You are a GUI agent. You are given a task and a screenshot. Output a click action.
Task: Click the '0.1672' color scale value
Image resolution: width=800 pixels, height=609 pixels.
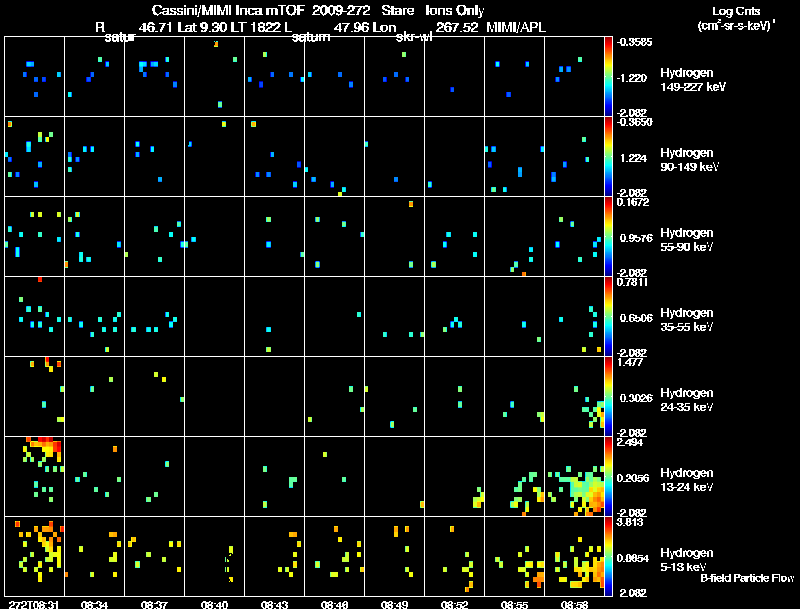633,202
